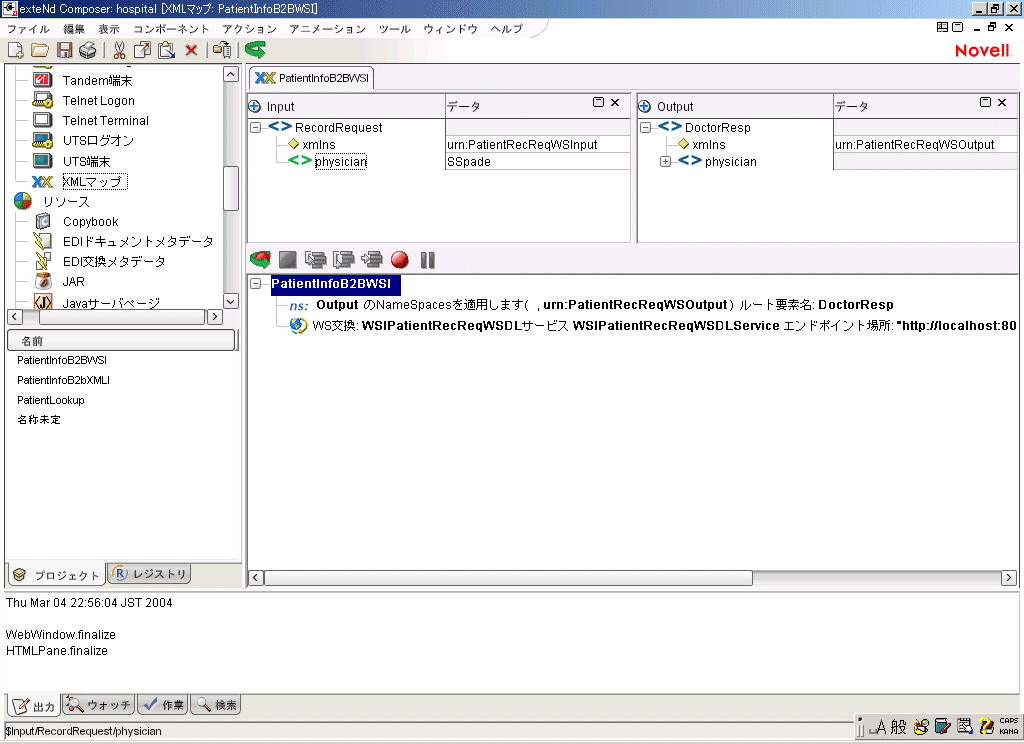Open ヘルプ menu
Image resolution: width=1024 pixels, height=744 pixels.
(507, 29)
